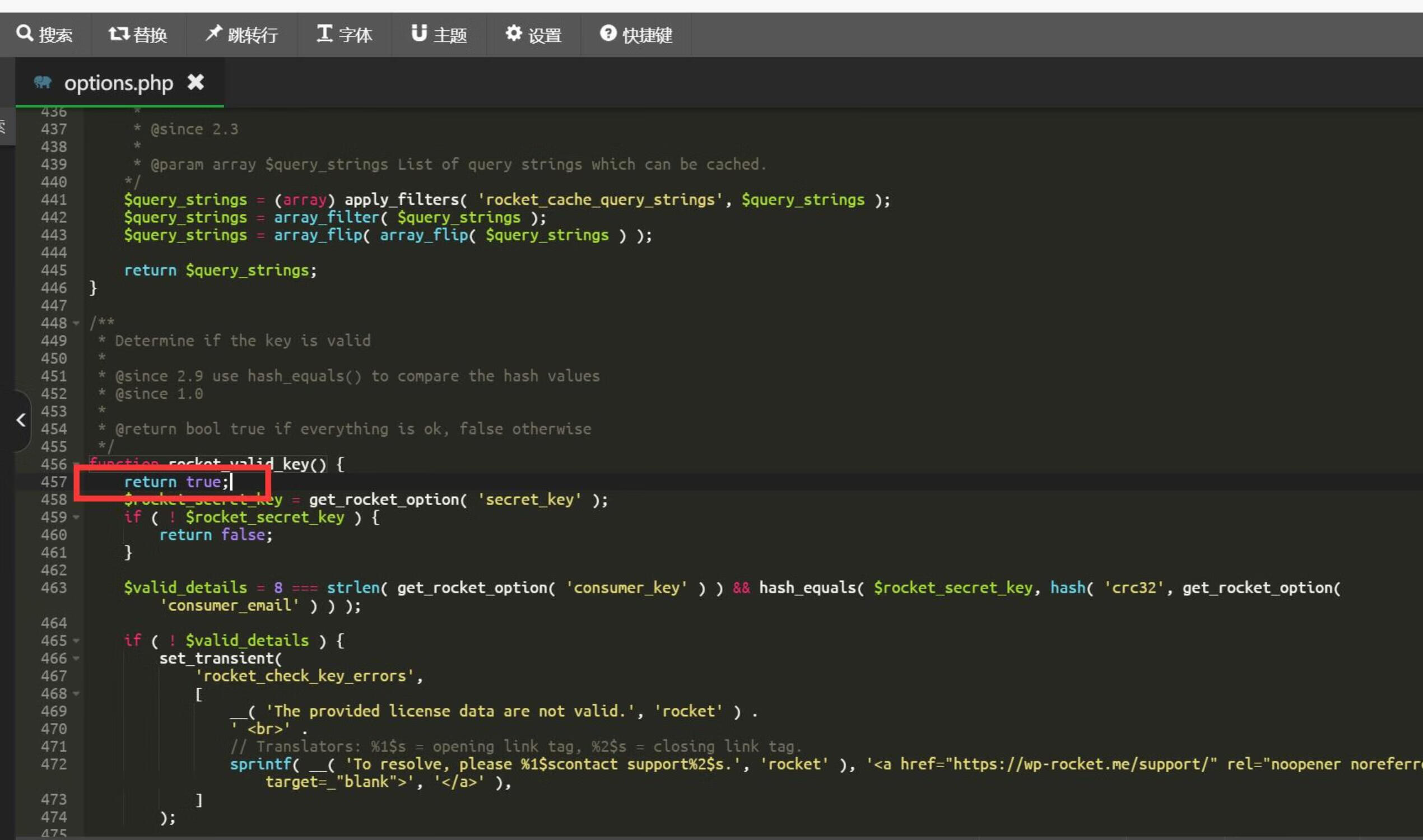Open the 搜索 search tool

[x=44, y=35]
